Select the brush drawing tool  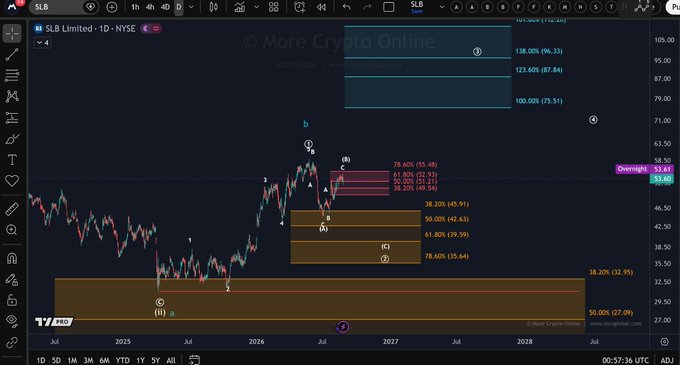click(12, 139)
